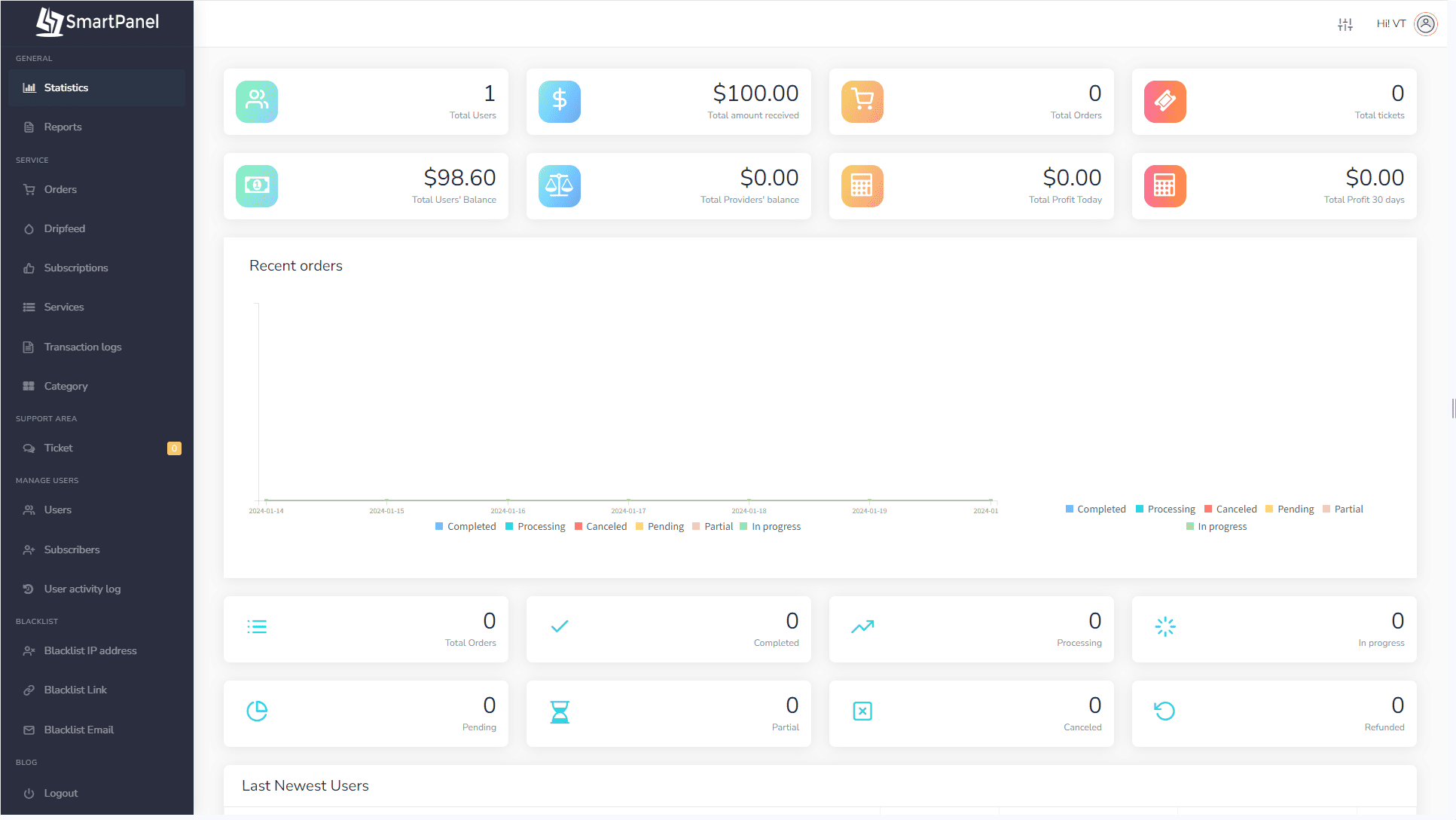The width and height of the screenshot is (1456, 820).
Task: Click the hourglass Partial orders icon
Action: pos(559,711)
